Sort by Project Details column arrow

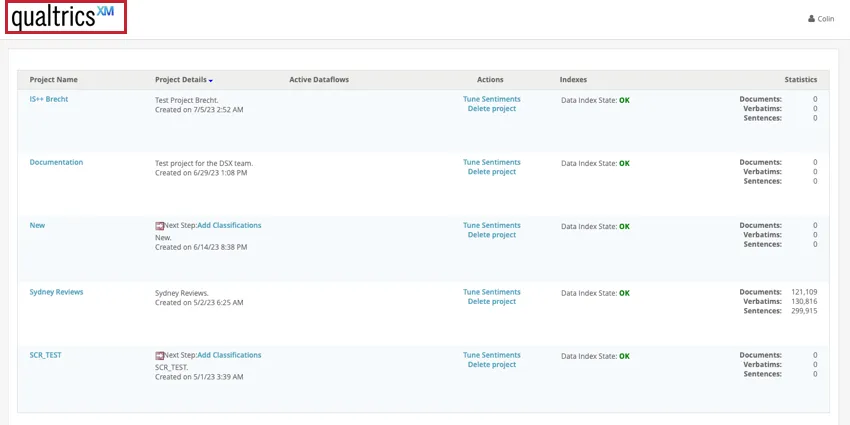pyautogui.click(x=211, y=80)
